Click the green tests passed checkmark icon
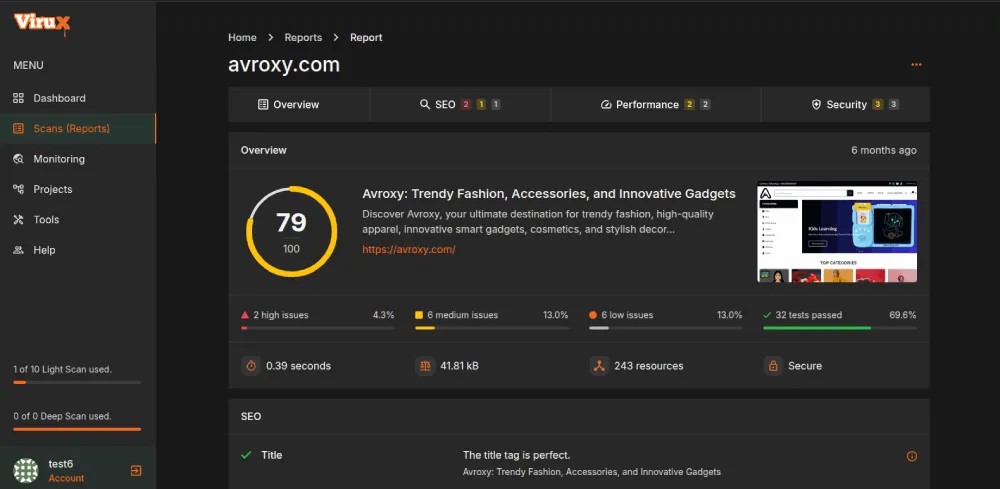This screenshot has width=1000, height=489. tap(767, 315)
